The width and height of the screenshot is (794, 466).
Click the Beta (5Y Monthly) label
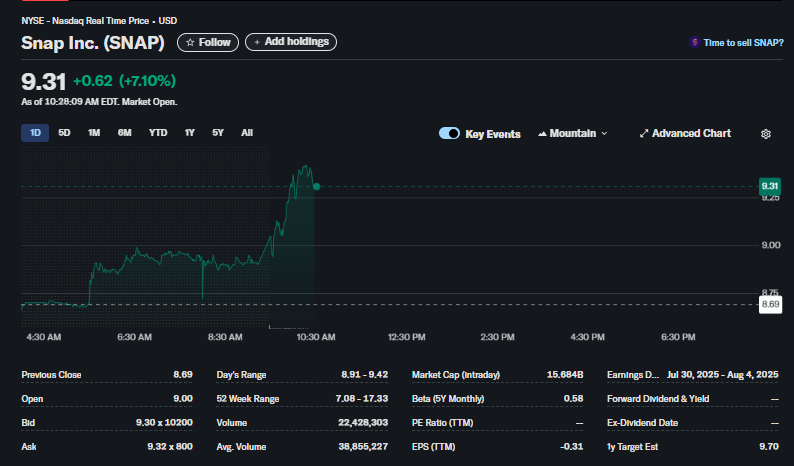(448, 399)
